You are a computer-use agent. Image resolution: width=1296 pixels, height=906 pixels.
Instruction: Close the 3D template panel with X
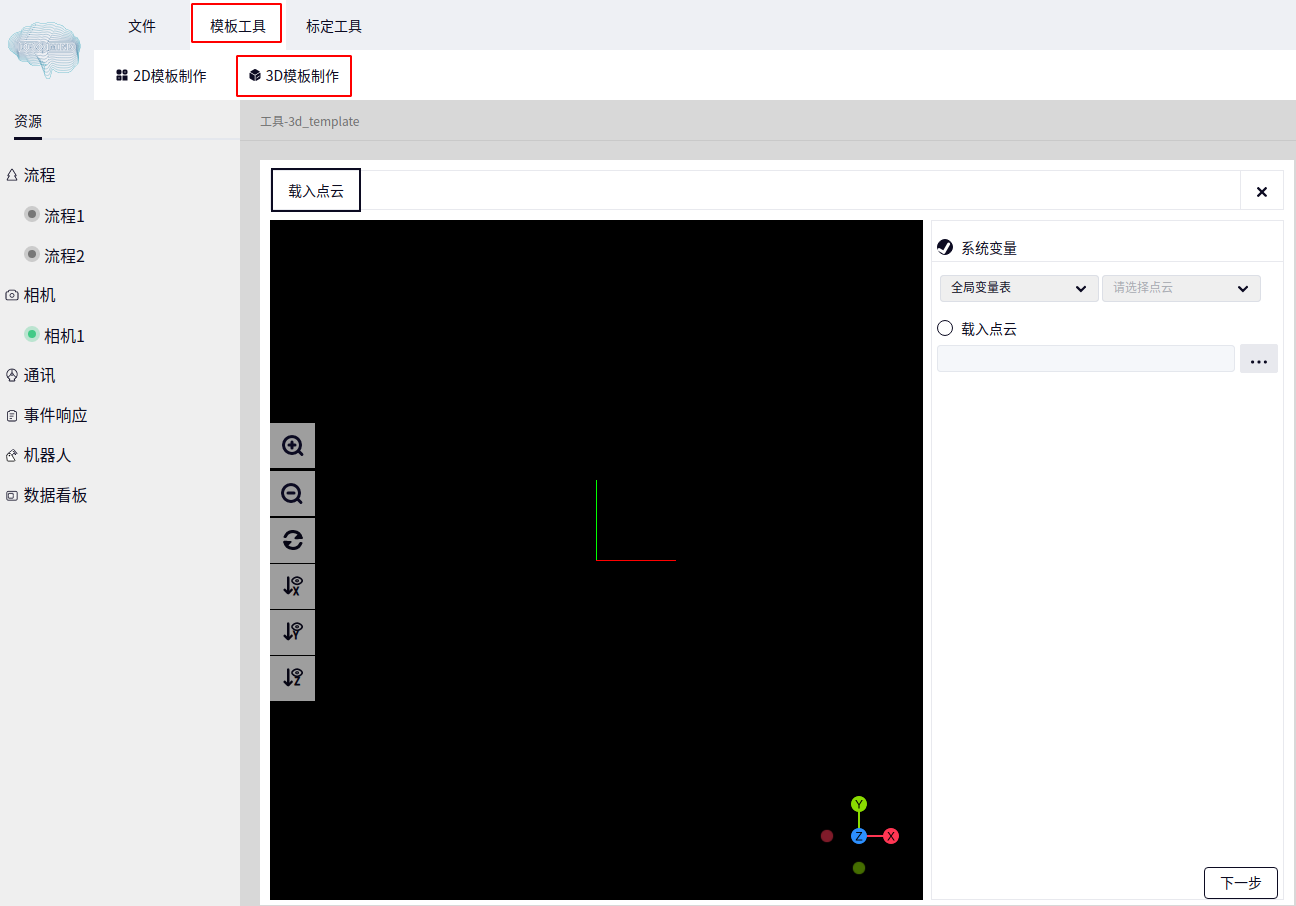click(x=1262, y=192)
